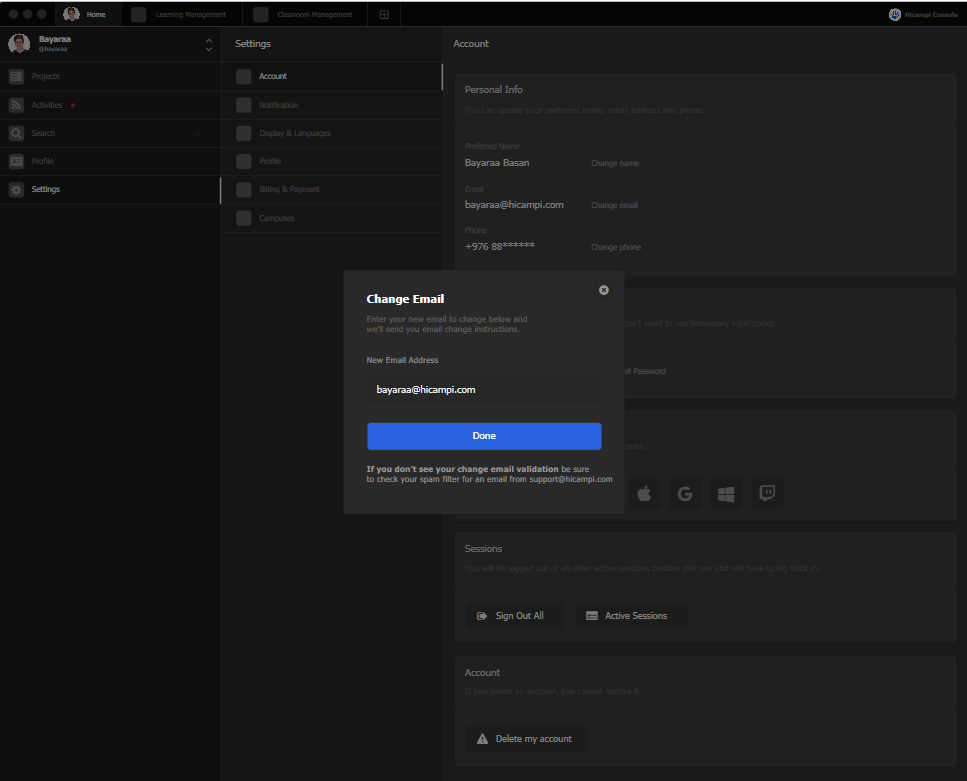Link your Apple account
The image size is (967, 781).
pos(644,493)
